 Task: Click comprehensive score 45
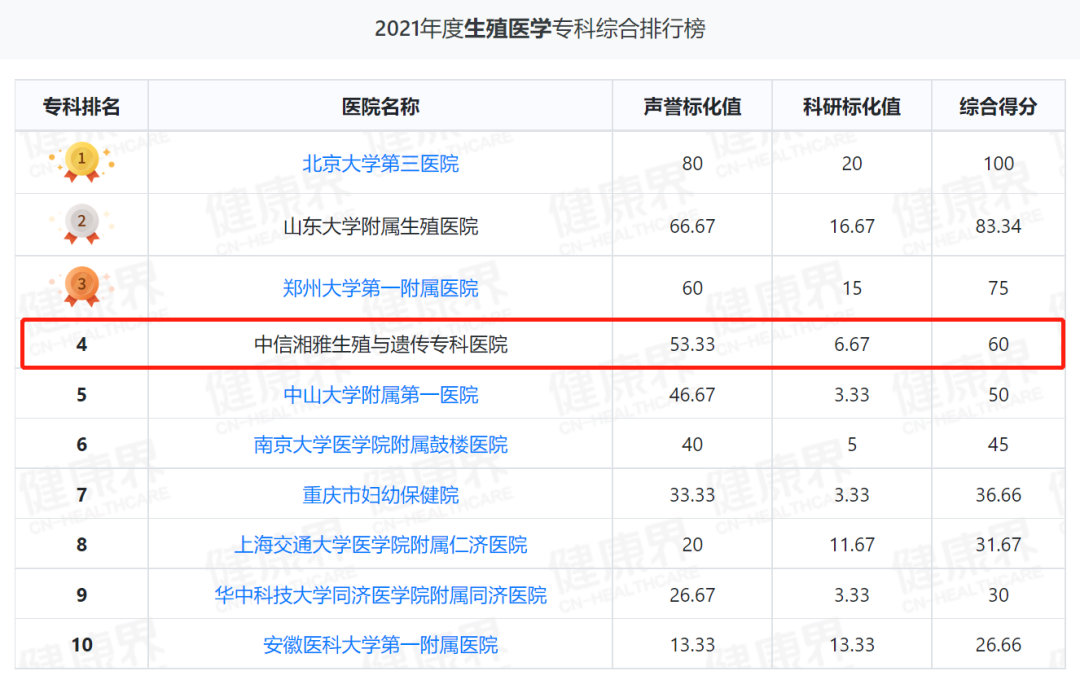[x=998, y=444]
